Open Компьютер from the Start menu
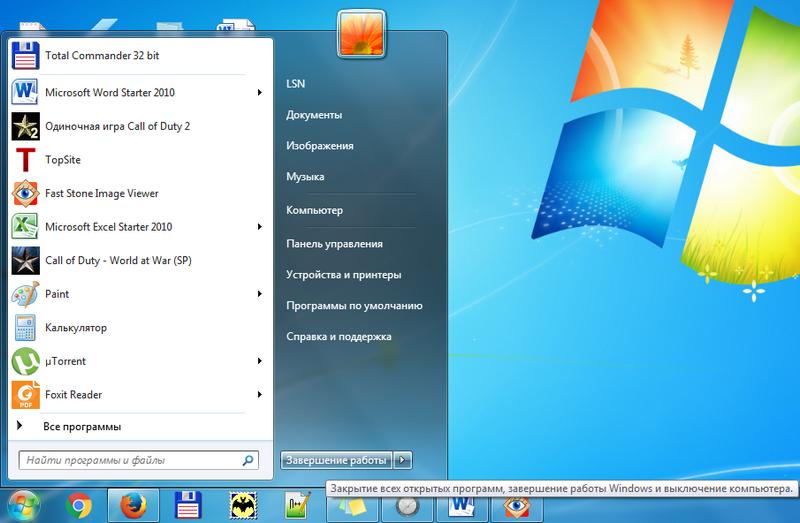The width and height of the screenshot is (800, 523). click(x=314, y=210)
